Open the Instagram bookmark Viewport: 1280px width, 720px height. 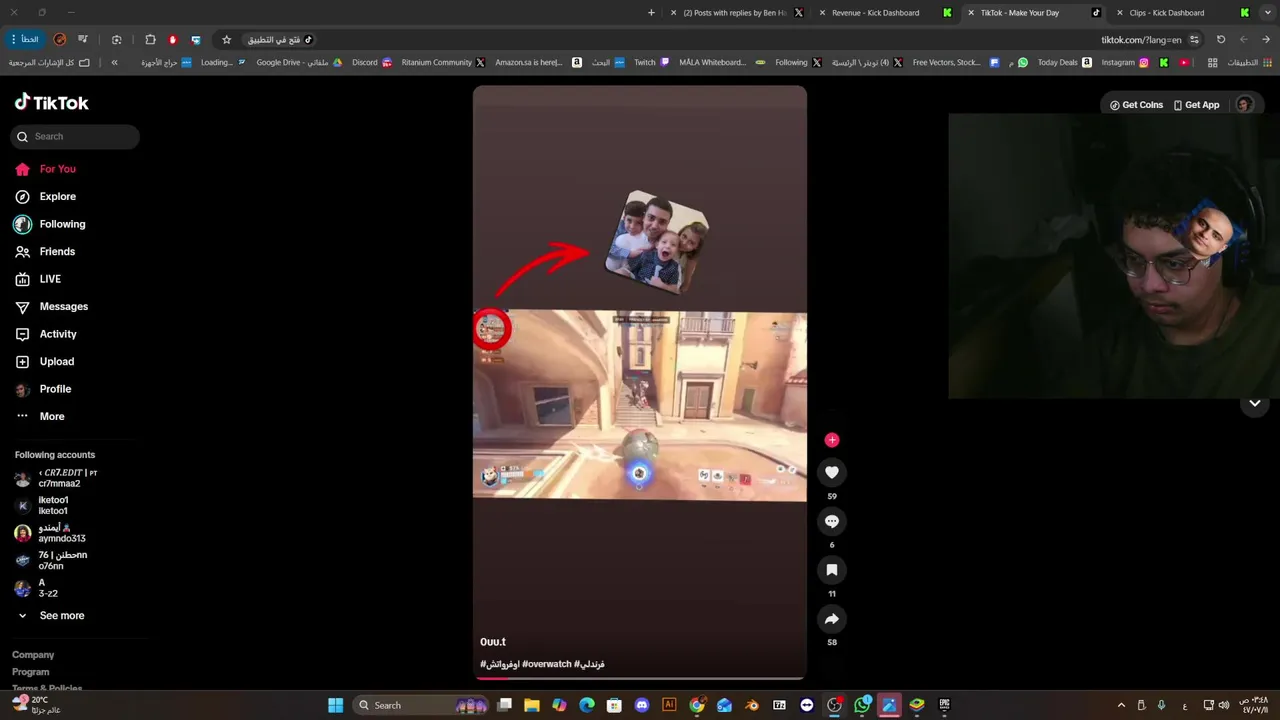(1125, 62)
